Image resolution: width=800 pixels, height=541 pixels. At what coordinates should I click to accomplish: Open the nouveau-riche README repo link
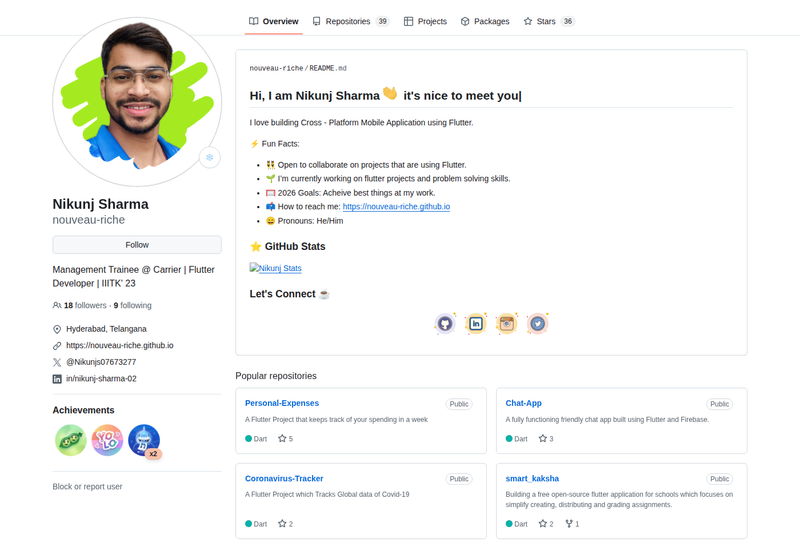(x=276, y=68)
